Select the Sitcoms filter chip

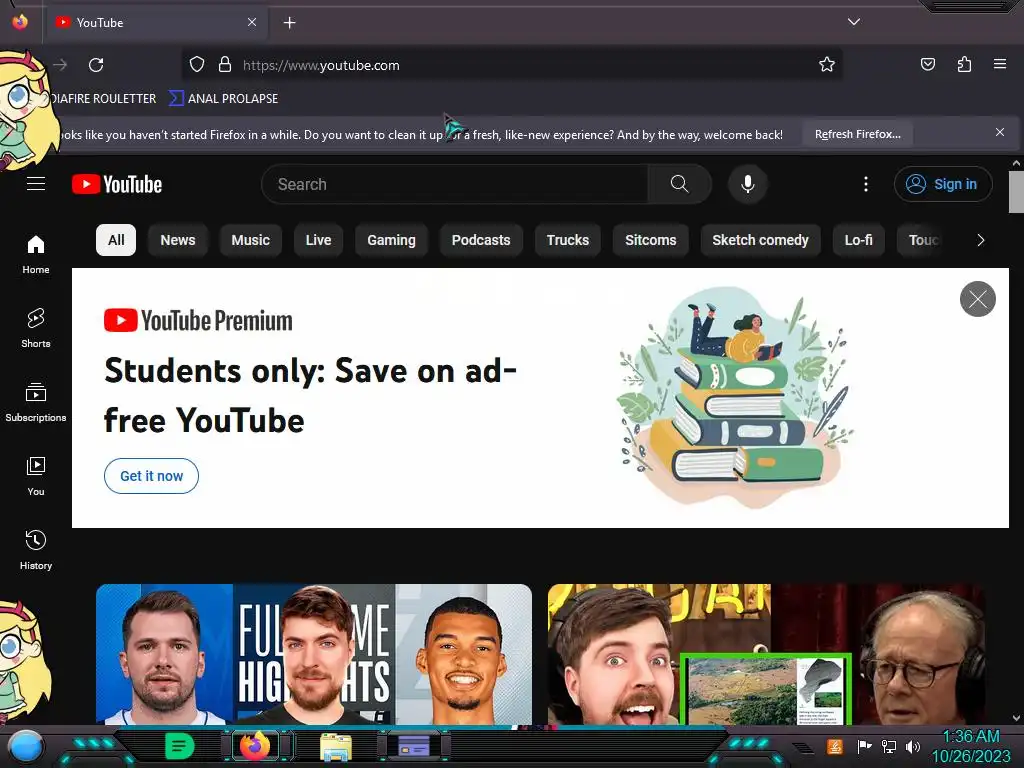point(650,240)
